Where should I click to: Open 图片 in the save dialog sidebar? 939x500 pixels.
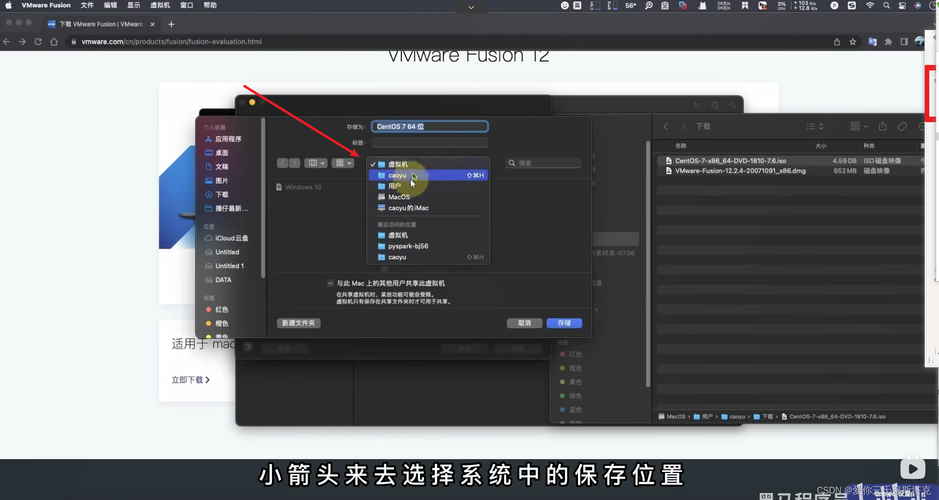click(217, 180)
